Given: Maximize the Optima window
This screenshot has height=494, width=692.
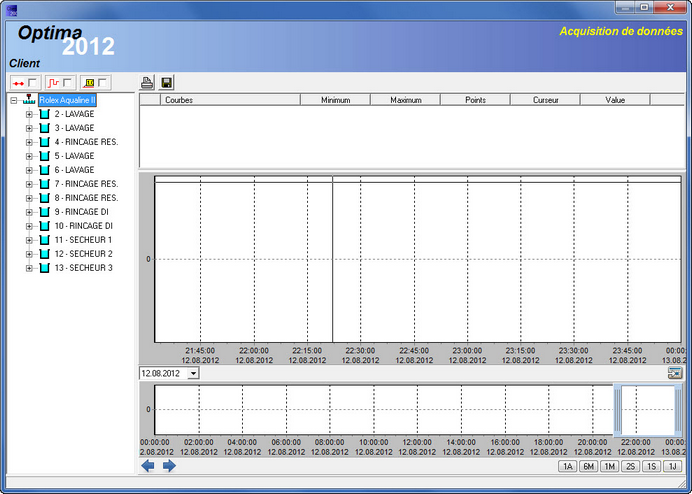Looking at the screenshot, I should click(644, 8).
